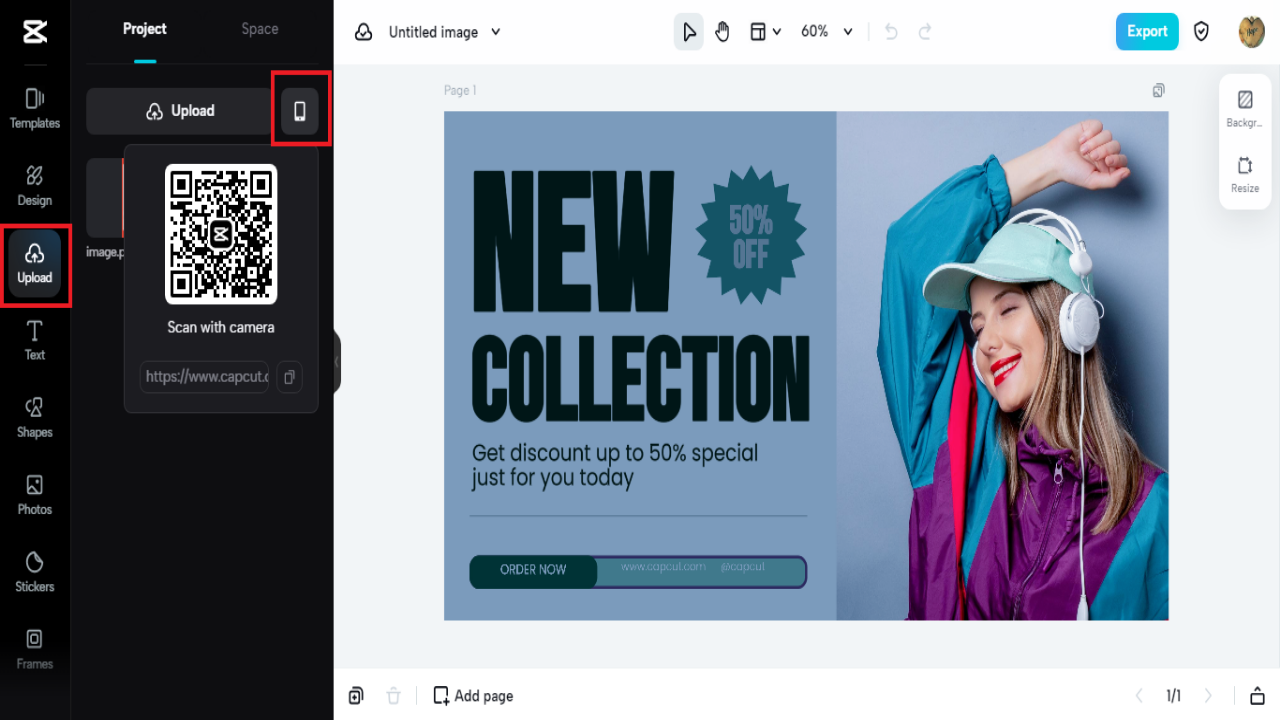Go to the previous page arrow
1280x720 pixels.
[x=1139, y=696]
